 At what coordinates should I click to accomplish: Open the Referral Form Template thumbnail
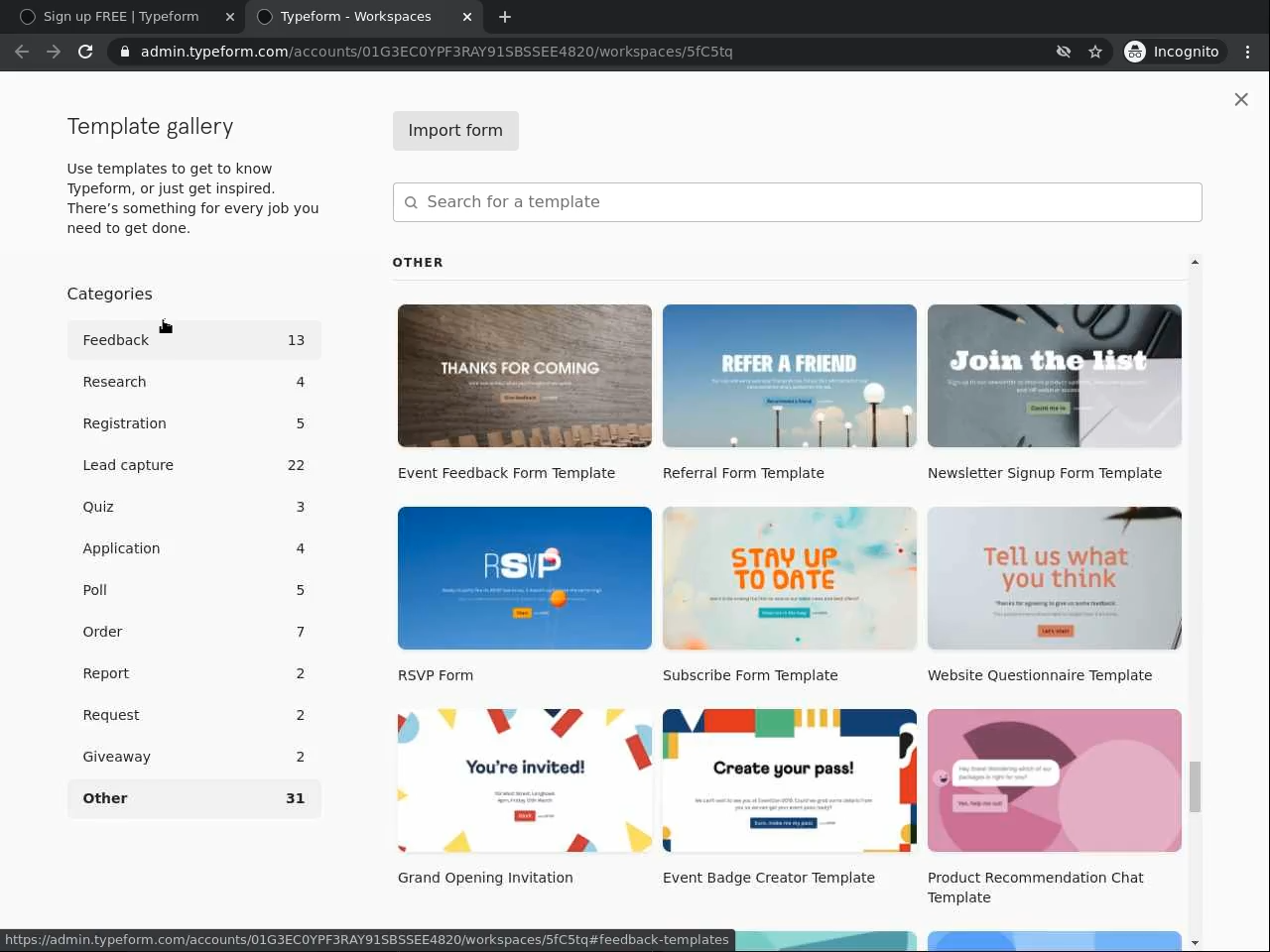(x=790, y=376)
